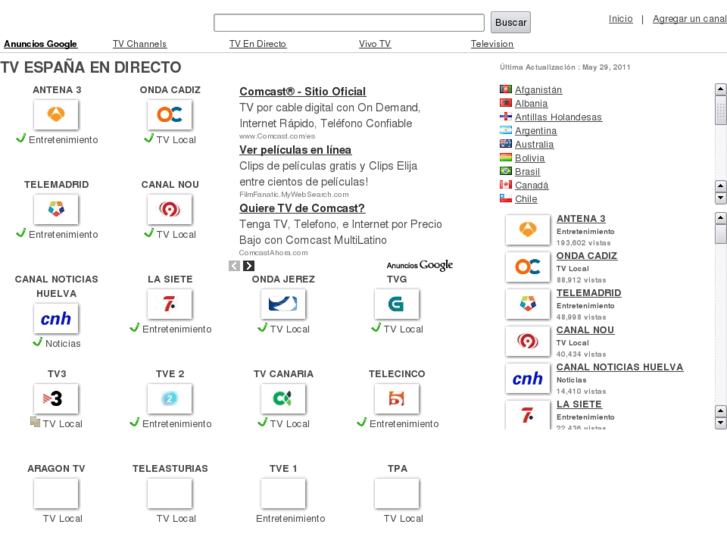Image resolution: width=727 pixels, height=545 pixels.
Task: Click the search text field
Action: pyautogui.click(x=349, y=23)
